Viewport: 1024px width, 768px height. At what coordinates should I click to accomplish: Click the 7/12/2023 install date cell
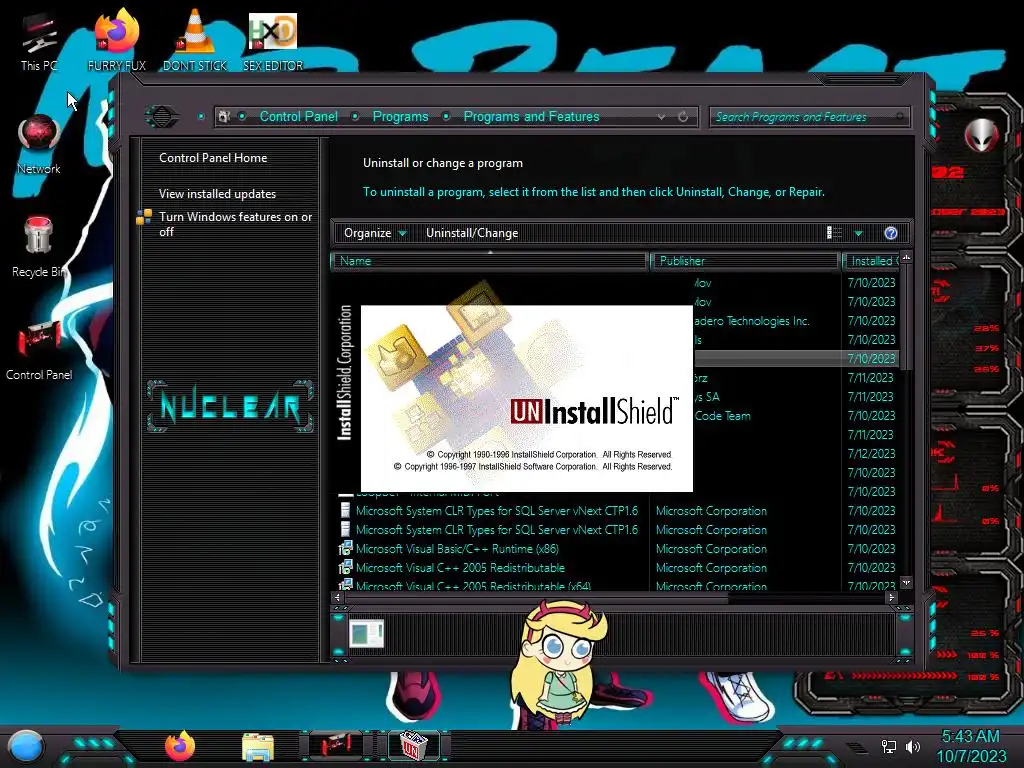[x=871, y=453]
